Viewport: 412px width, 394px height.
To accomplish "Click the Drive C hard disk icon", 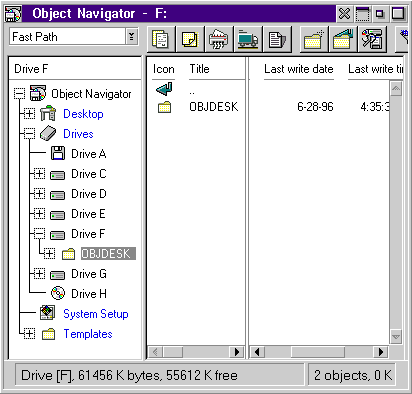I will click(57, 175).
